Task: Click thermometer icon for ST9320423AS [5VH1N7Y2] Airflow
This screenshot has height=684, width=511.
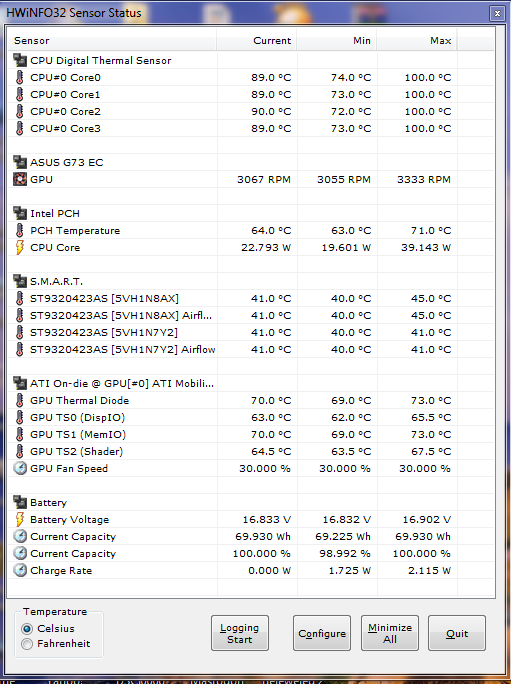Action: coord(20,349)
